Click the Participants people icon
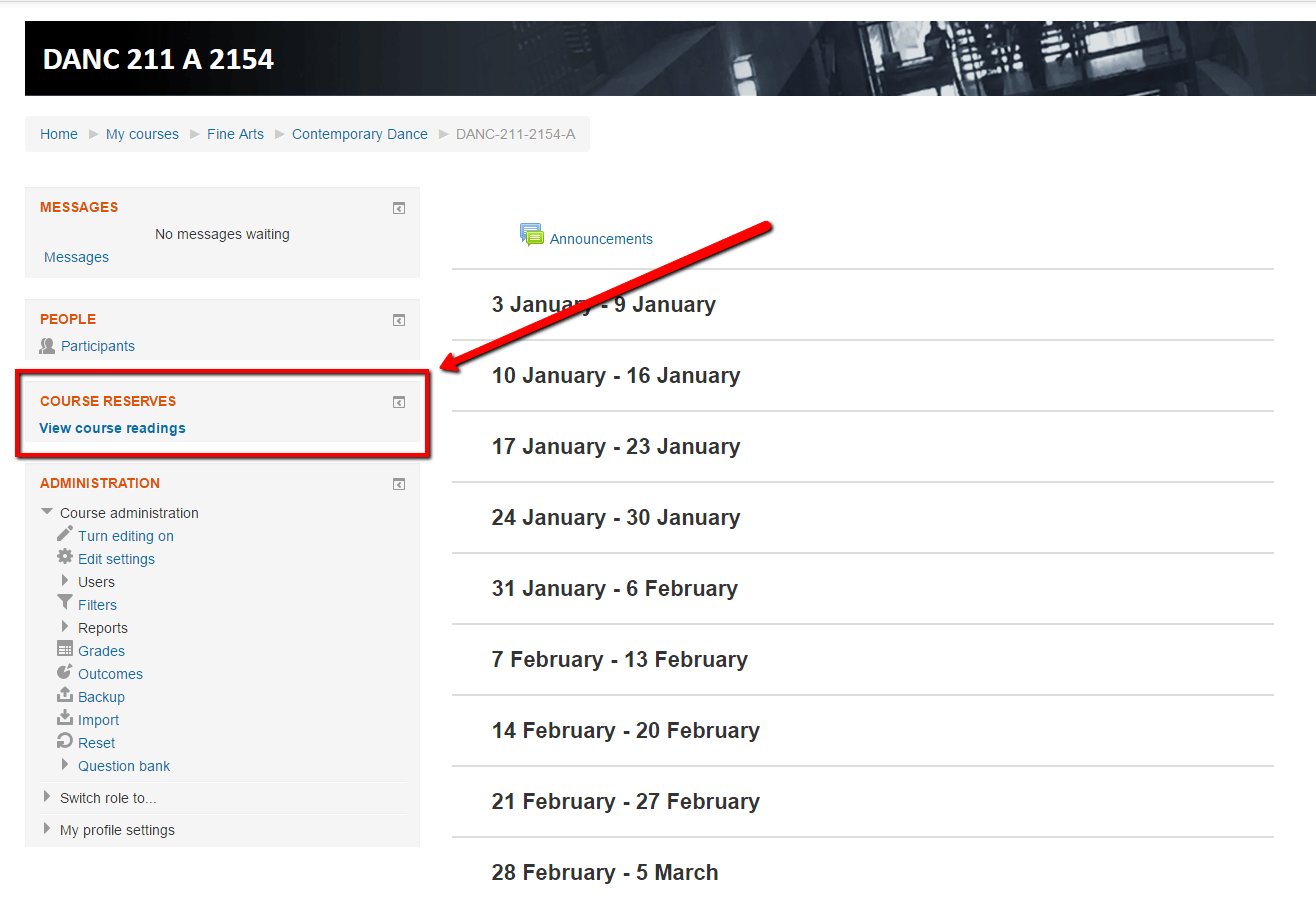The height and width of the screenshot is (903, 1316). pyautogui.click(x=47, y=345)
